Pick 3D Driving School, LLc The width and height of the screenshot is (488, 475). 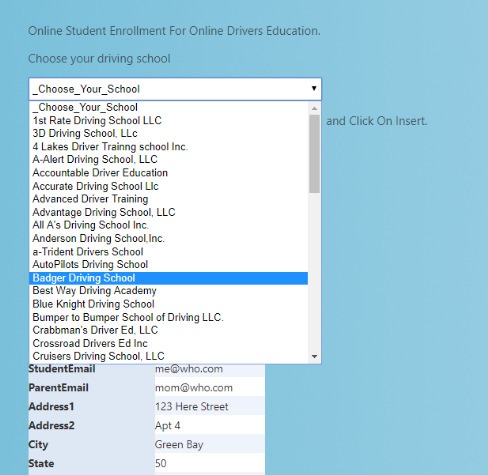point(169,133)
